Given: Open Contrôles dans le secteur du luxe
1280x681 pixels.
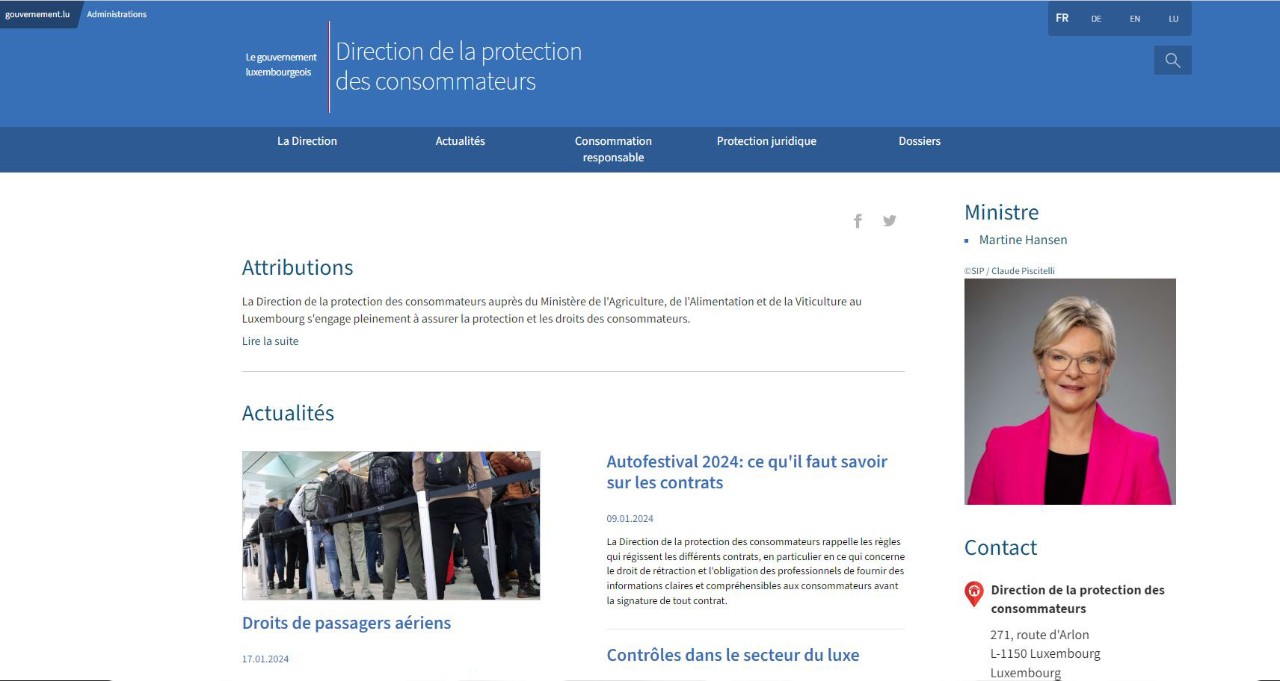Looking at the screenshot, I should tap(733, 655).
